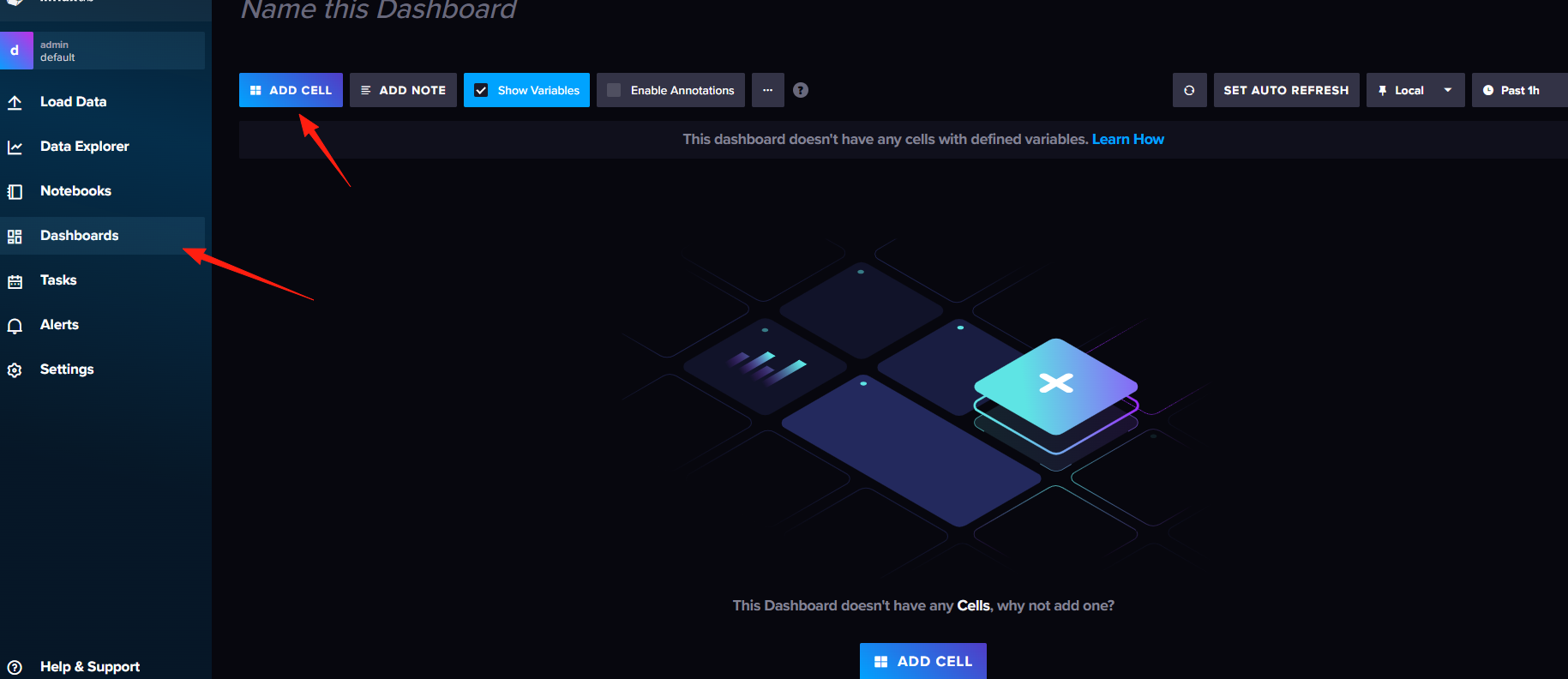Open the Local timezone dropdown
The image size is (1568, 679).
1415,90
